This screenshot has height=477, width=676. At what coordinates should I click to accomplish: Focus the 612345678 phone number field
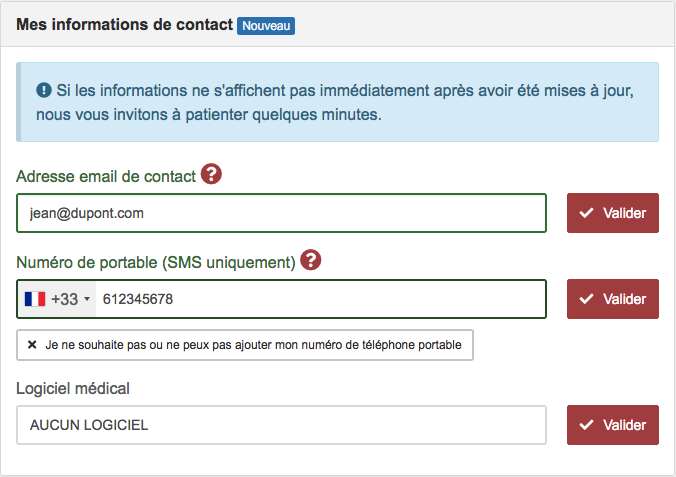click(x=321, y=299)
